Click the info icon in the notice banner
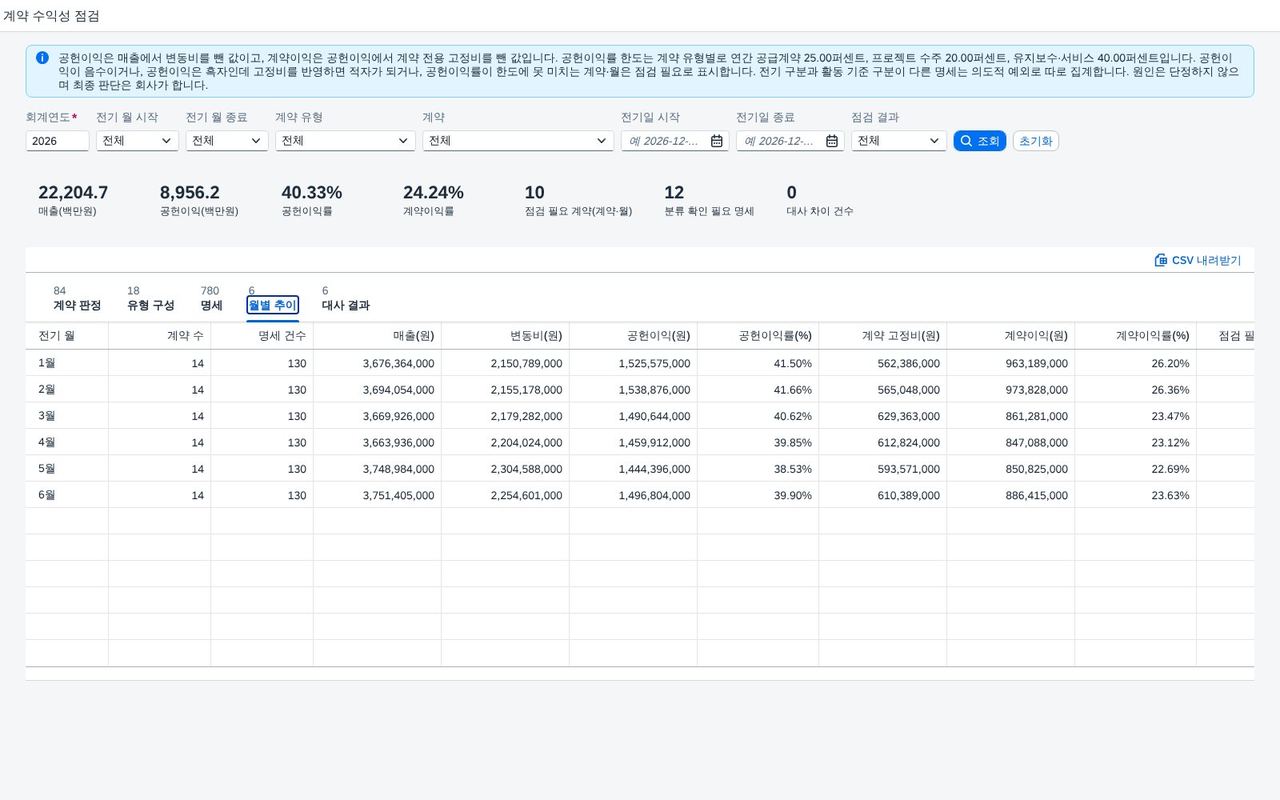This screenshot has height=800, width=1280. coord(42,58)
